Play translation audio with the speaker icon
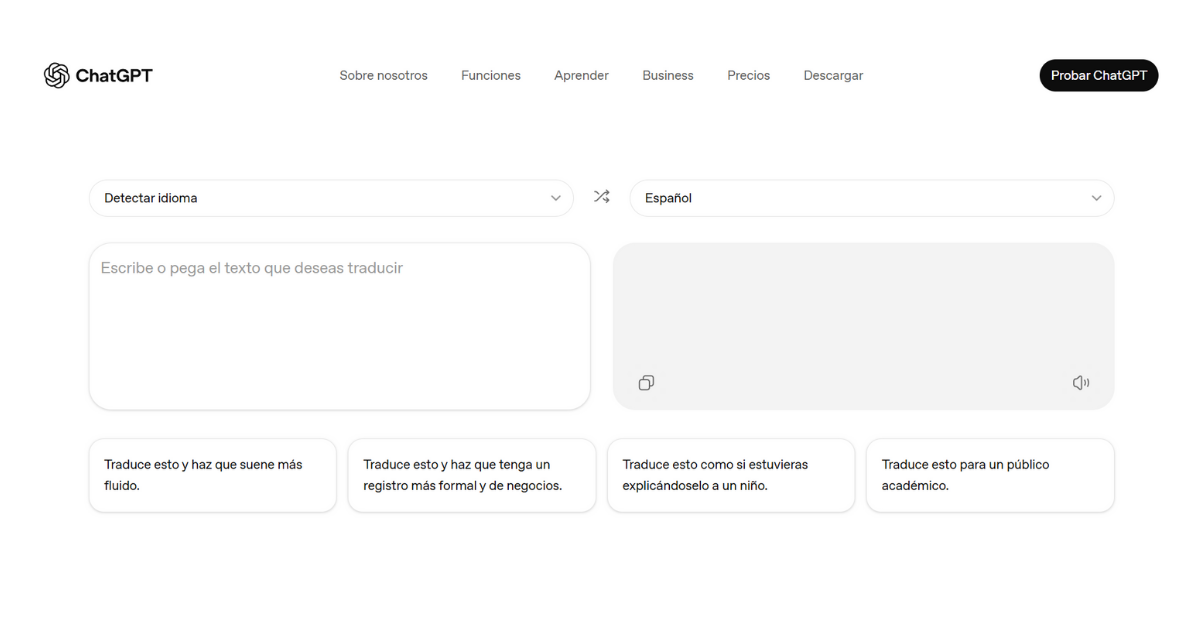The height and width of the screenshot is (627, 1200). click(1080, 383)
